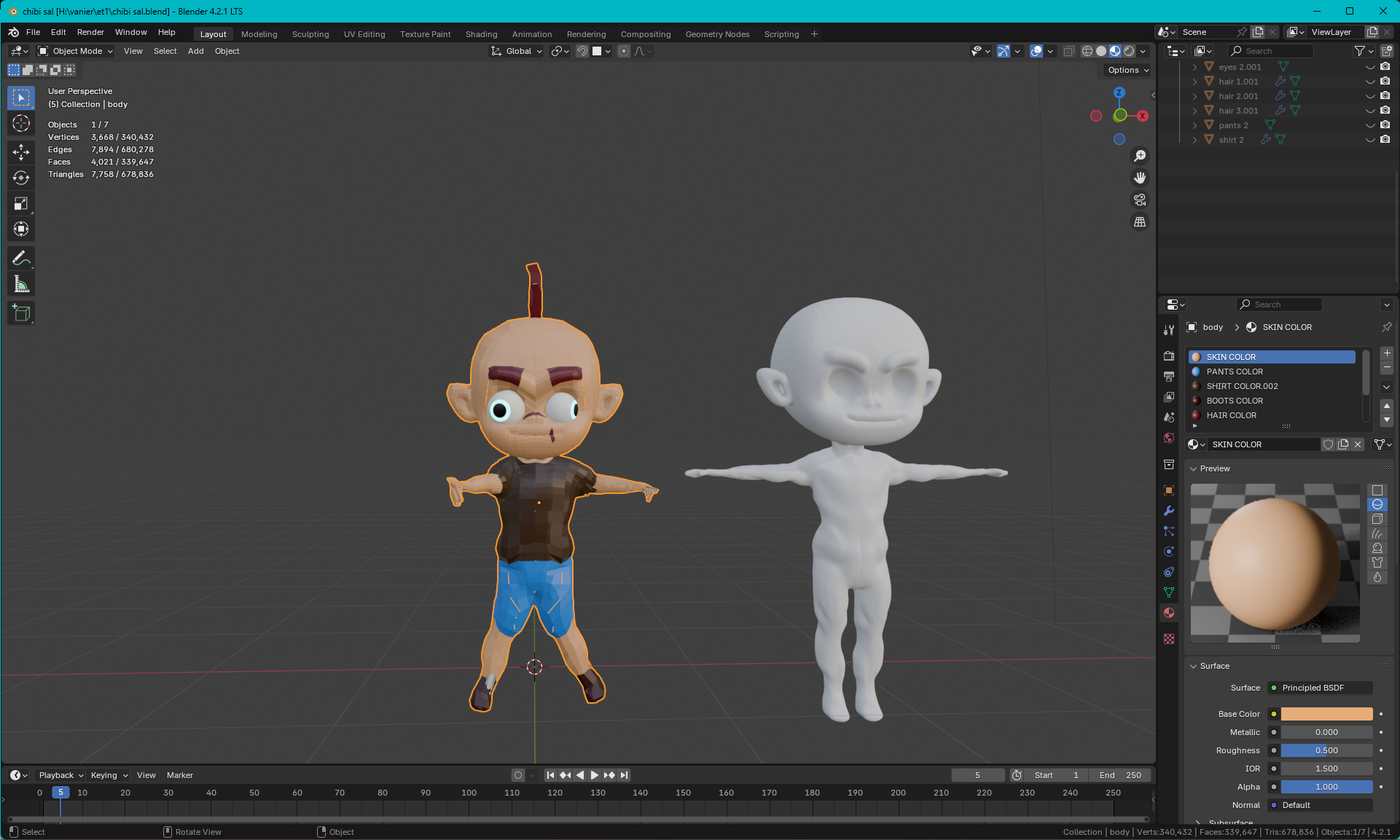Click the Add Cube tool

pyautogui.click(x=21, y=313)
